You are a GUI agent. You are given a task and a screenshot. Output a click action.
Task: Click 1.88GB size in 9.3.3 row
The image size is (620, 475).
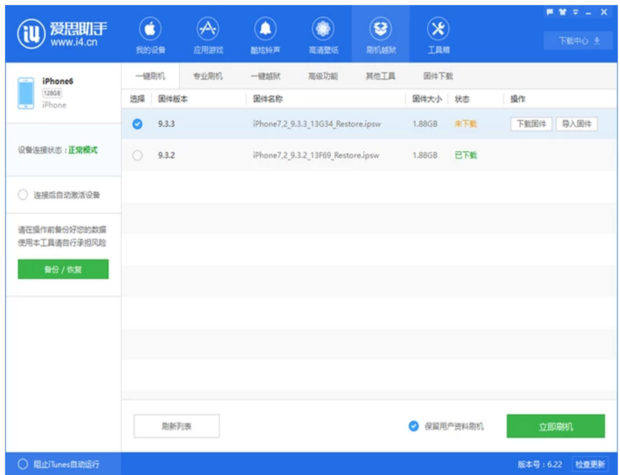coord(425,124)
